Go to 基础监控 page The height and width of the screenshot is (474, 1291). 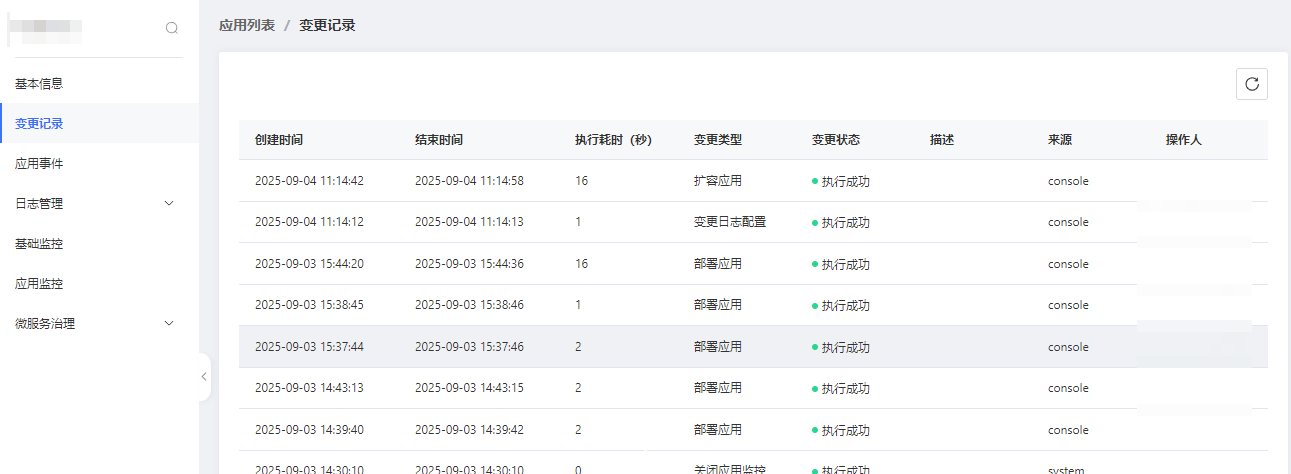pyautogui.click(x=39, y=243)
